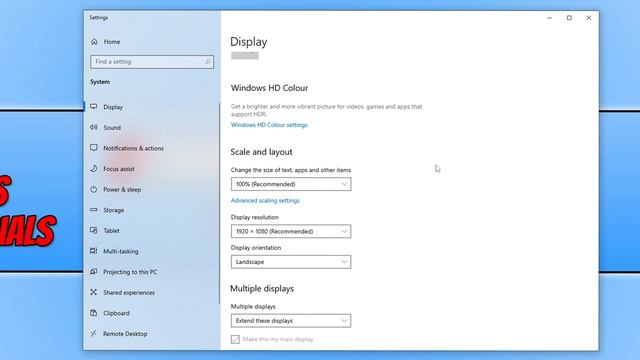Click the Sound speaker icon
Viewport: 640px width, 360px height.
coord(94,127)
